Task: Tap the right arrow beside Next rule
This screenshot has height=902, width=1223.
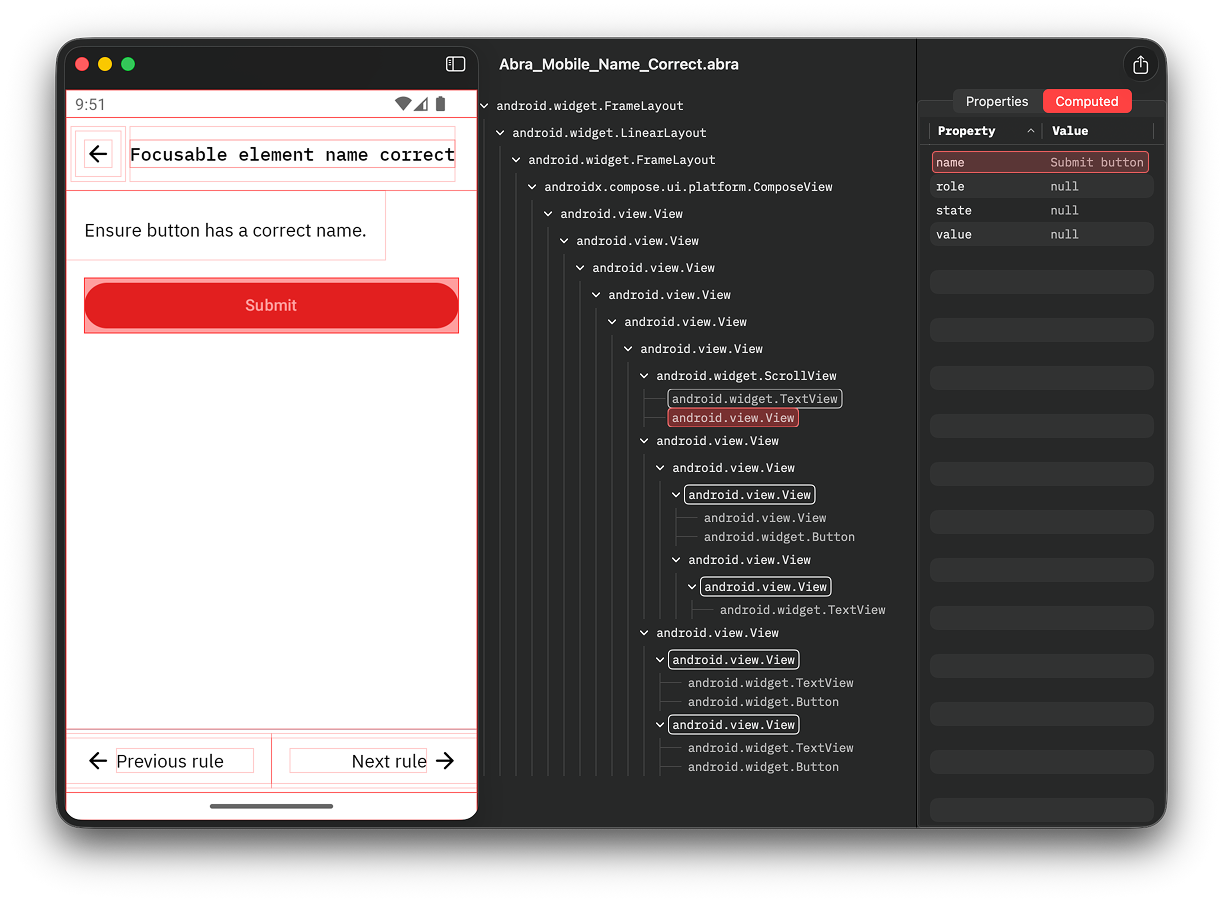Action: point(445,761)
